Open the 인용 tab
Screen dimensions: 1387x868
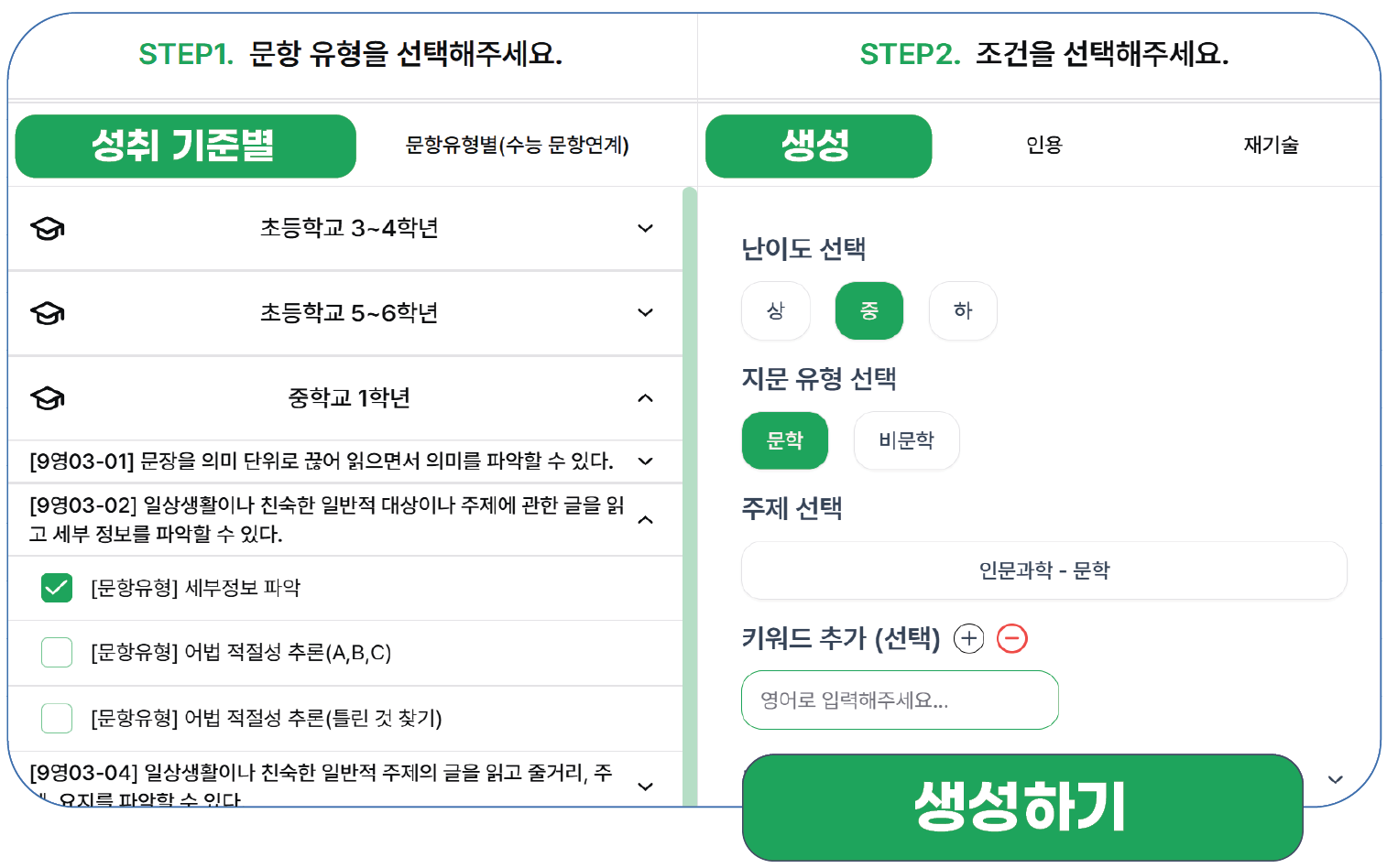point(1044,146)
